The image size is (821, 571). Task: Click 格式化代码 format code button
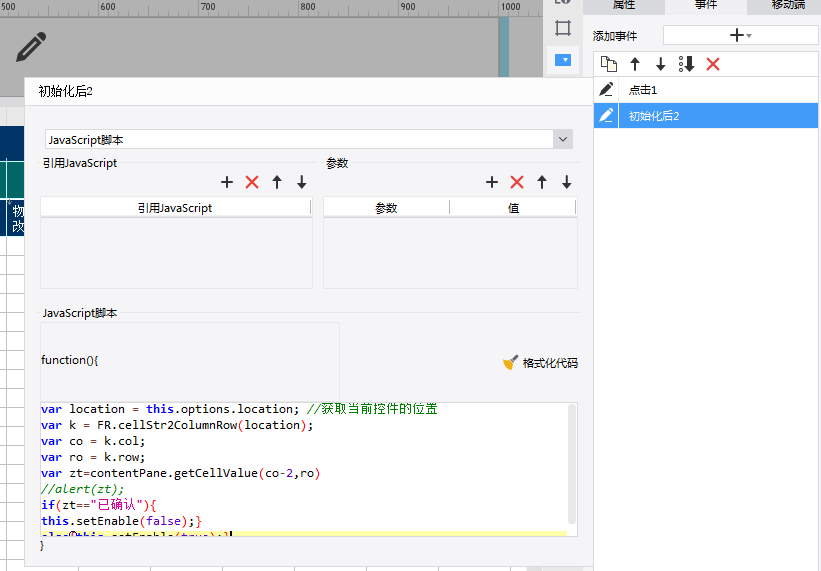540,363
